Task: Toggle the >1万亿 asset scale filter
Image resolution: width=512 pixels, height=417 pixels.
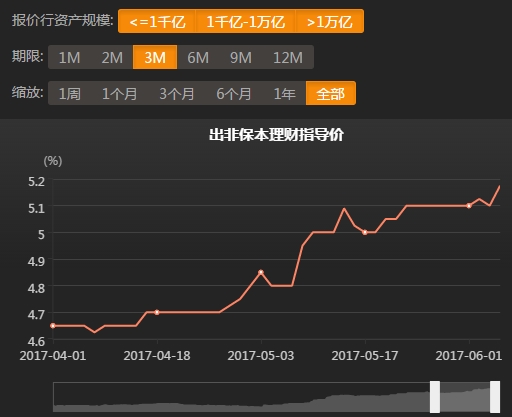Action: click(329, 21)
